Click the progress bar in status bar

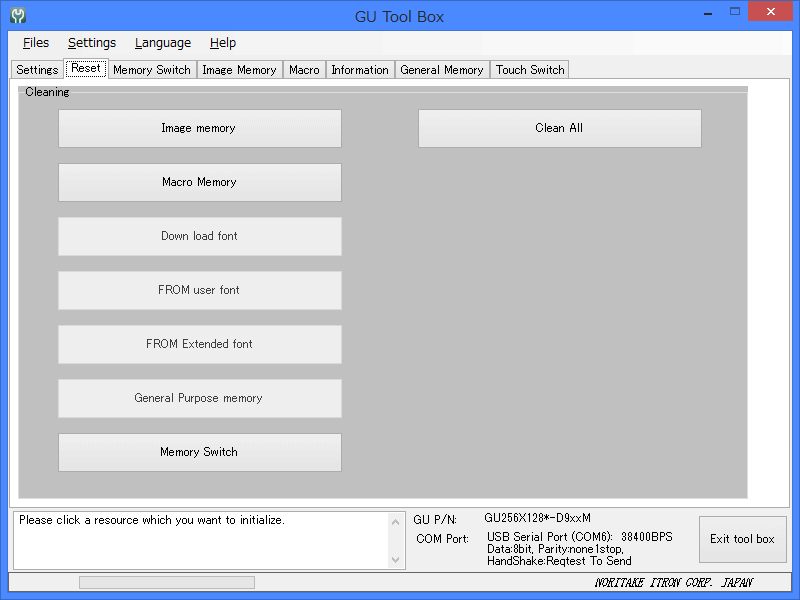(x=167, y=582)
